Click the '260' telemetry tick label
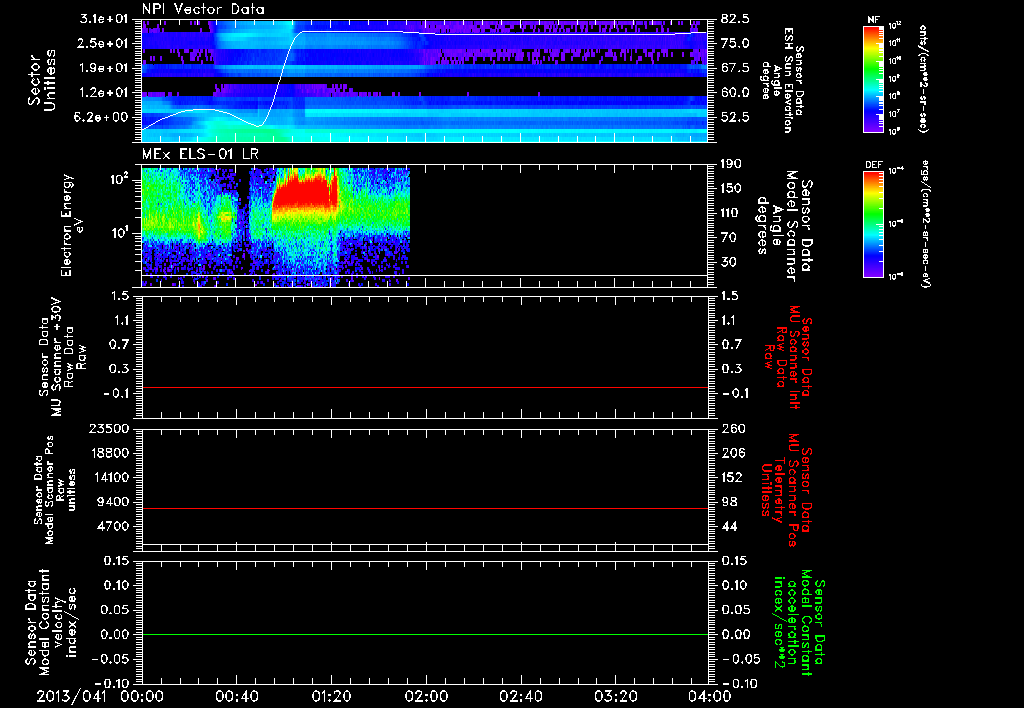Screen dimensions: 1024x708 click(732, 428)
